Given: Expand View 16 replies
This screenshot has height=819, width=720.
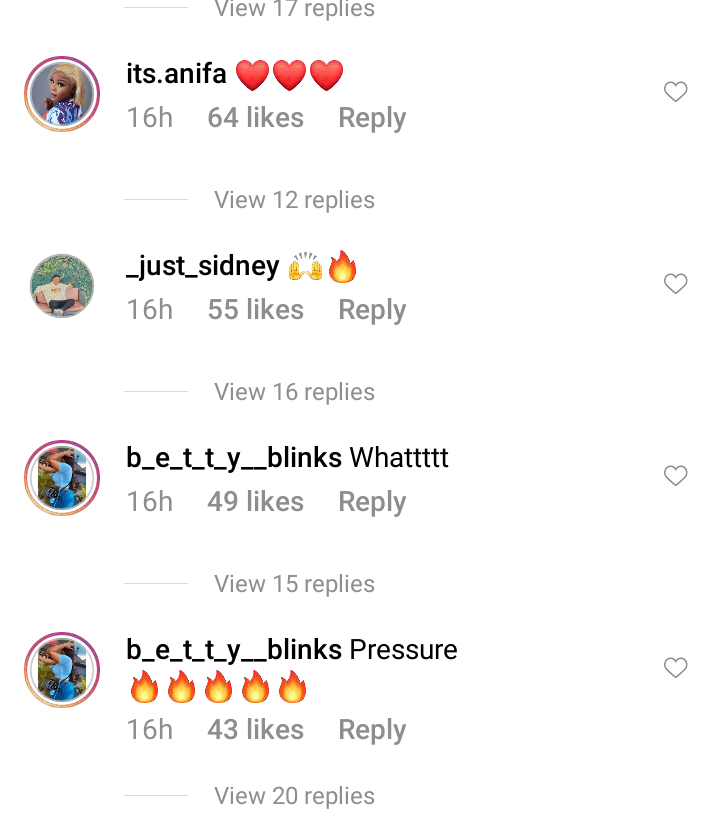Looking at the screenshot, I should (x=294, y=392).
